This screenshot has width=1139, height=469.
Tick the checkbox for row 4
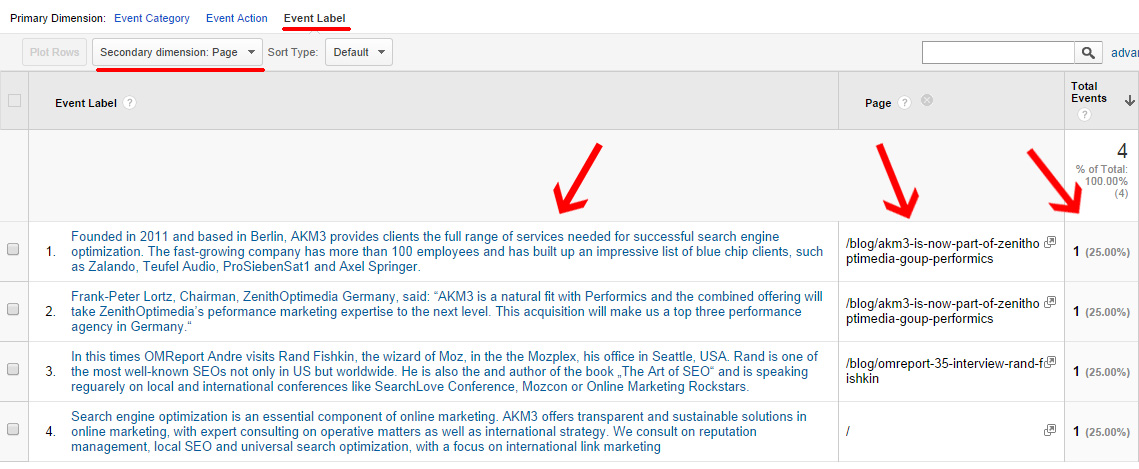tap(14, 430)
